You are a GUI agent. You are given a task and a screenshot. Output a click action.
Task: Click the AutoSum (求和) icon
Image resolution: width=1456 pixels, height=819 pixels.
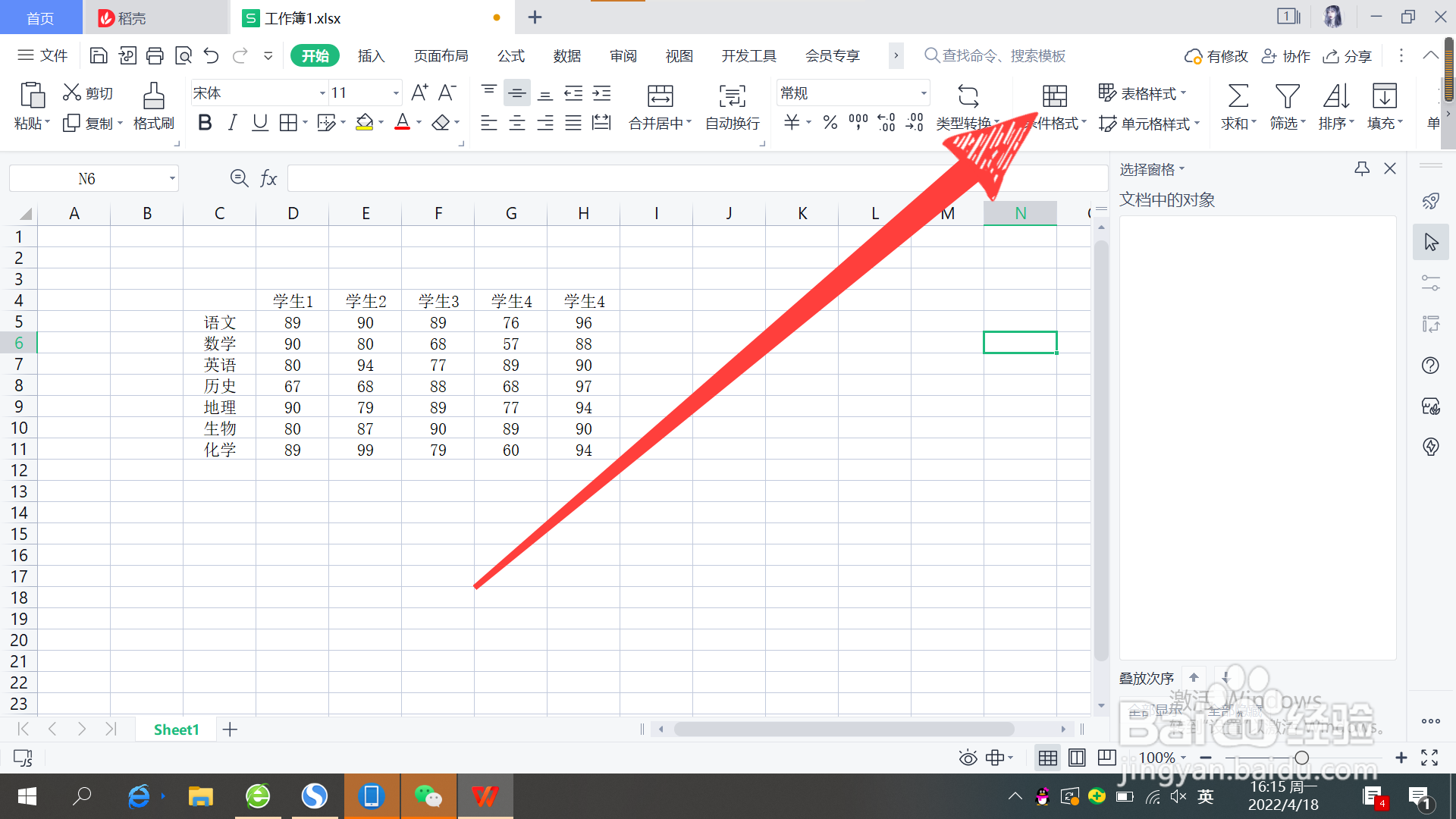(1238, 96)
